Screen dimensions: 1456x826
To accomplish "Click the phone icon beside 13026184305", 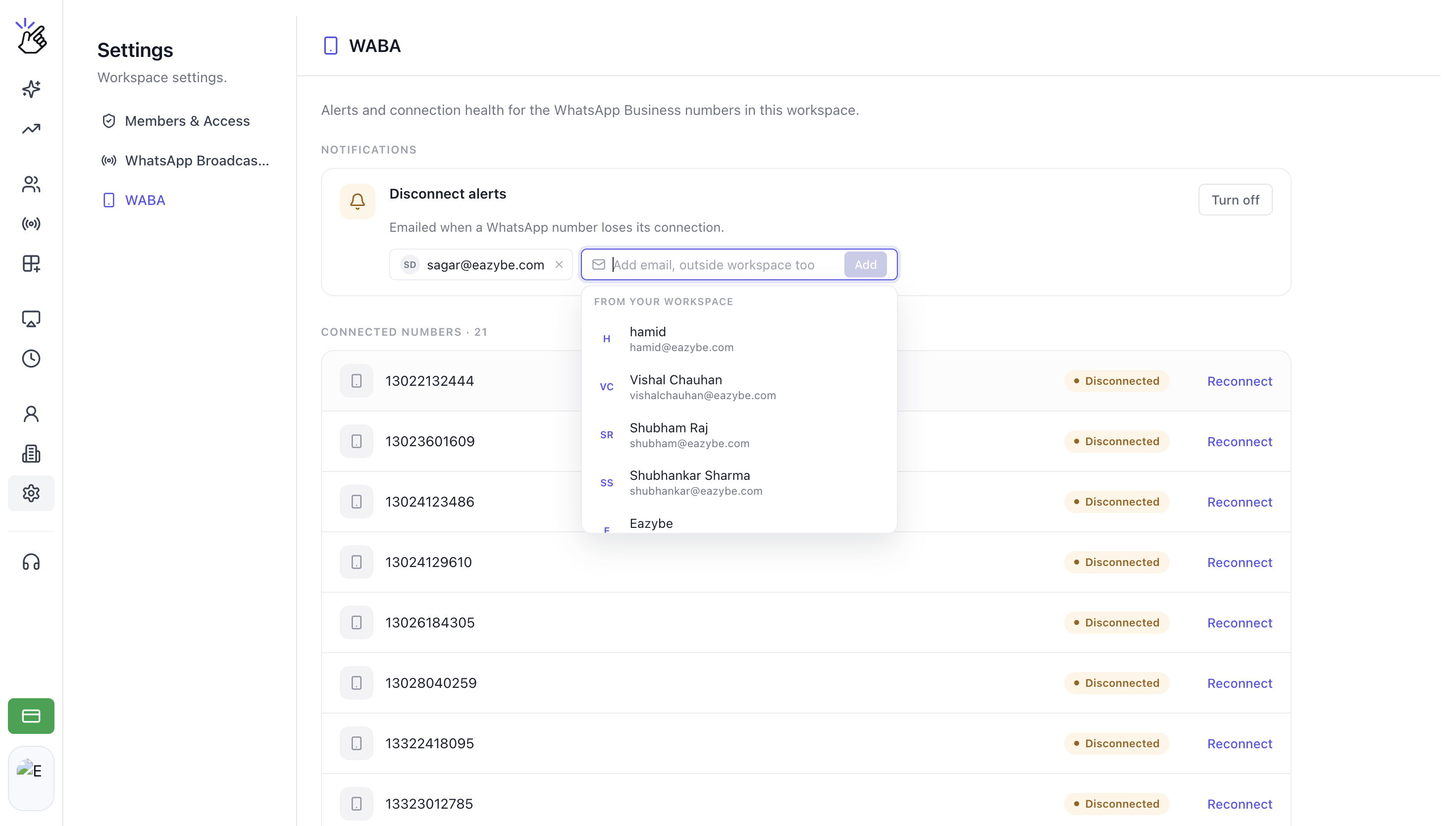I will [356, 623].
